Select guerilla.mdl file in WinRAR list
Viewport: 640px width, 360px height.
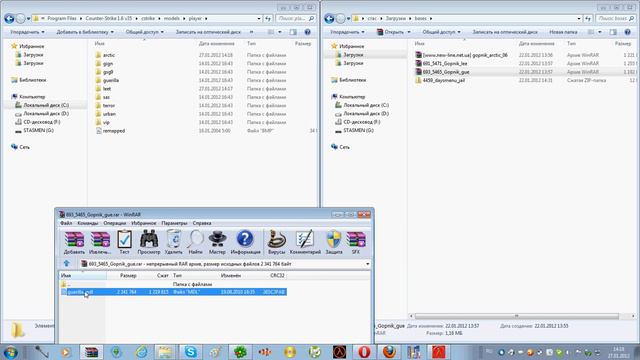(174, 292)
